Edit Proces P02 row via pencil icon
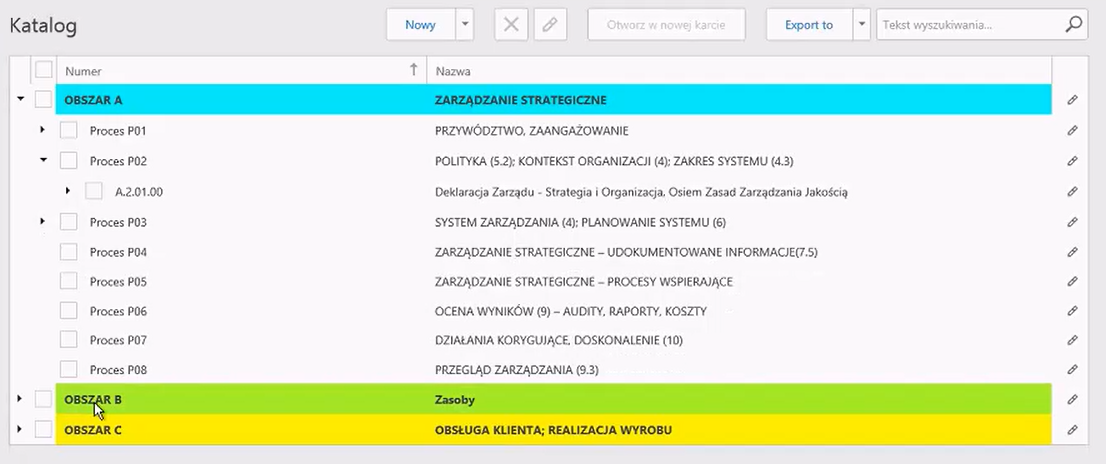This screenshot has width=1106, height=464. tap(1072, 161)
